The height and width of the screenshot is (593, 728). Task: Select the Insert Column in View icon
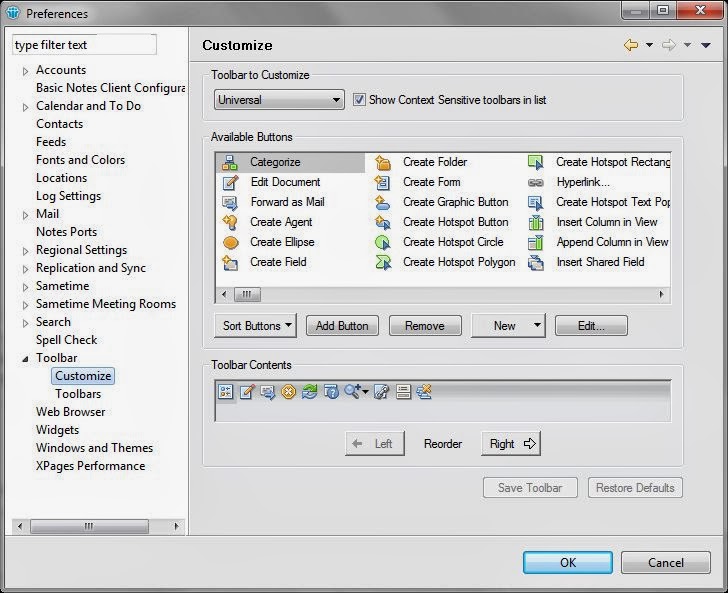pyautogui.click(x=536, y=222)
